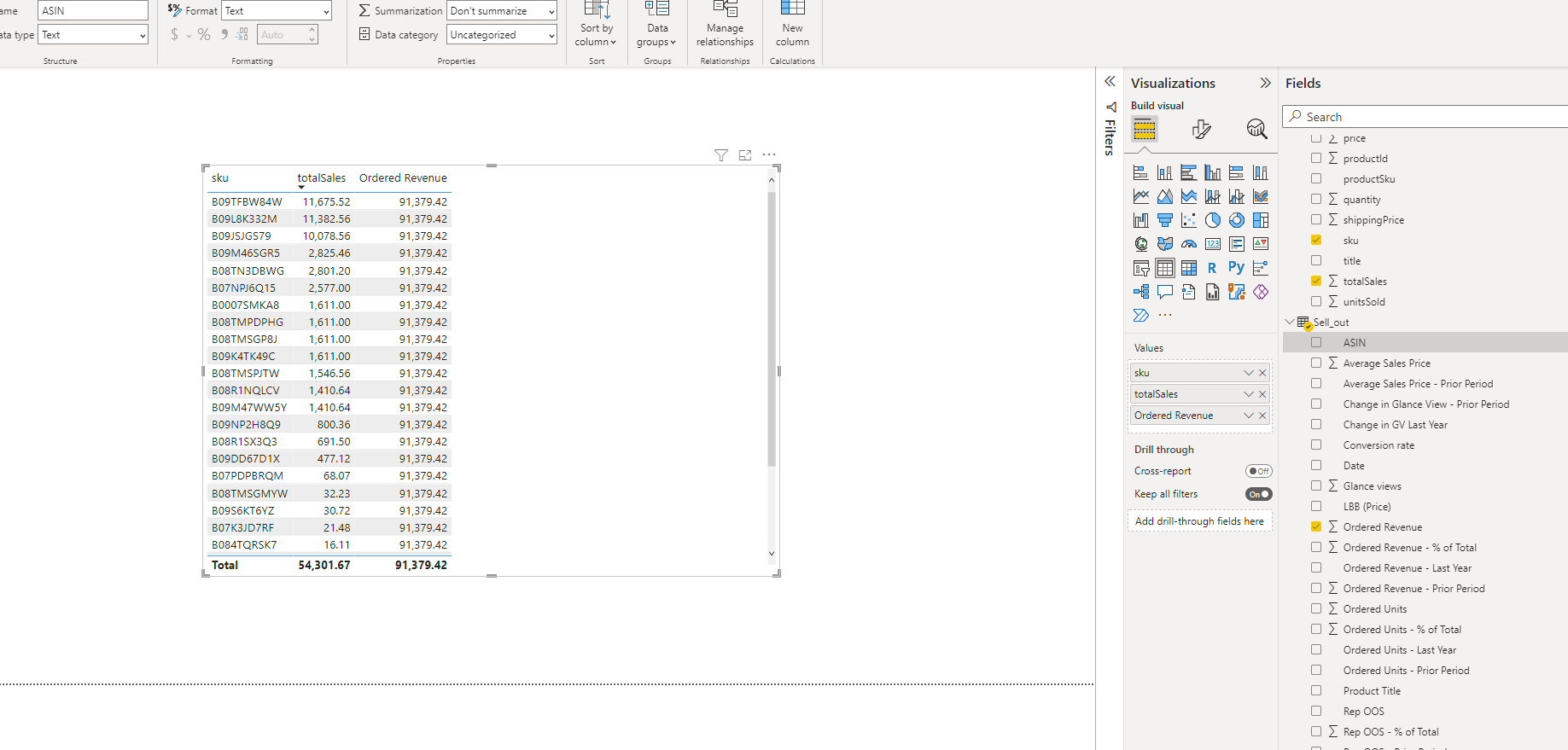Open the totalSales value field menu chevron

pyautogui.click(x=1248, y=394)
